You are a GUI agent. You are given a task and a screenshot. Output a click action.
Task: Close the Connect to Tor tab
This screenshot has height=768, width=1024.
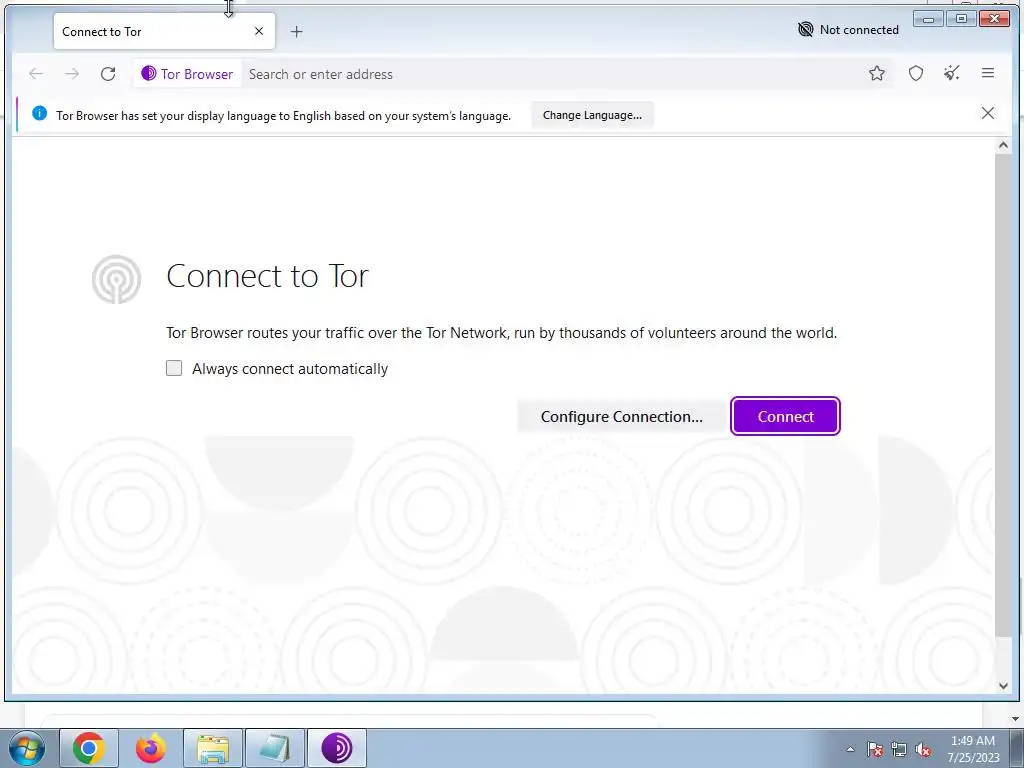pyautogui.click(x=259, y=31)
